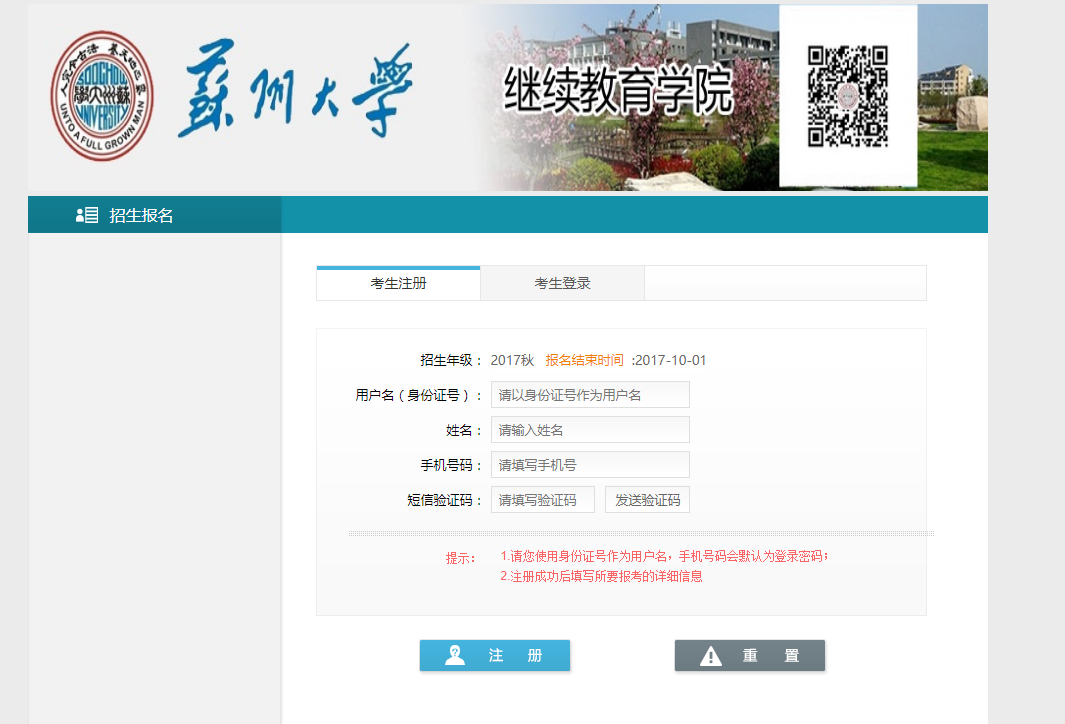Switch to the 考生注册 tab
Screen dimensions: 1065x724
click(398, 283)
